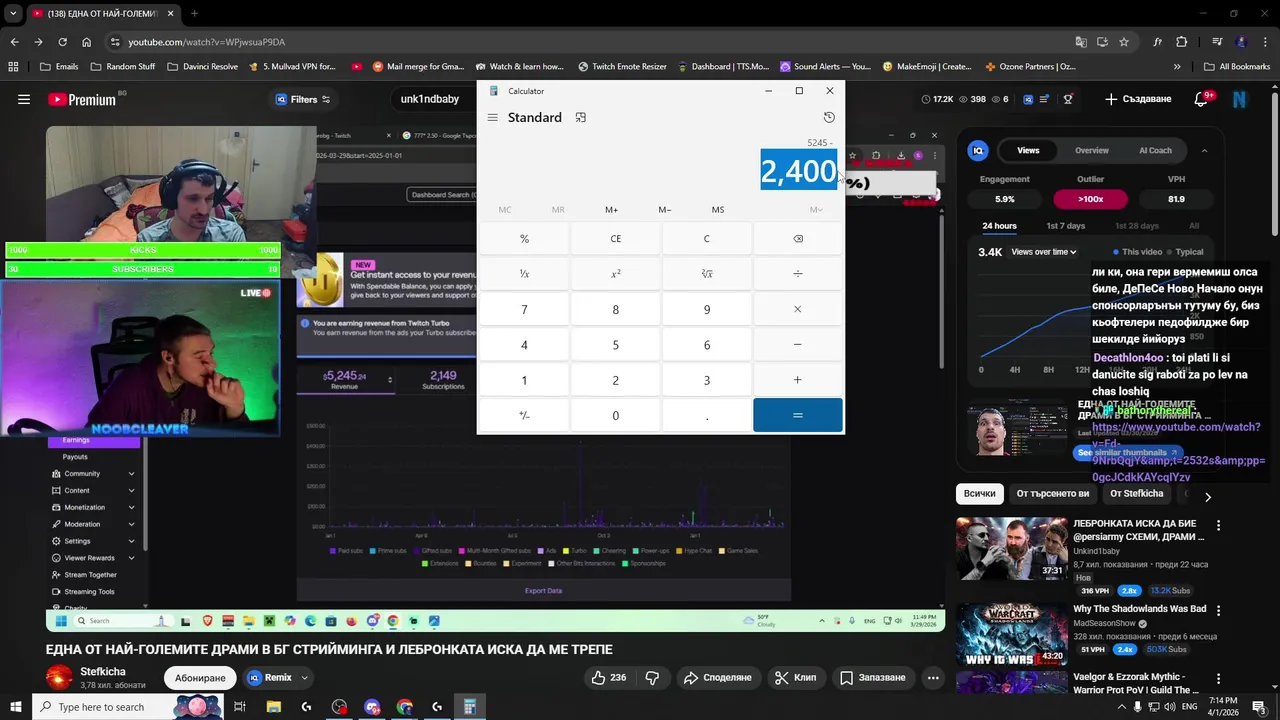
Task: Click the Споделяне share button
Action: point(717,677)
